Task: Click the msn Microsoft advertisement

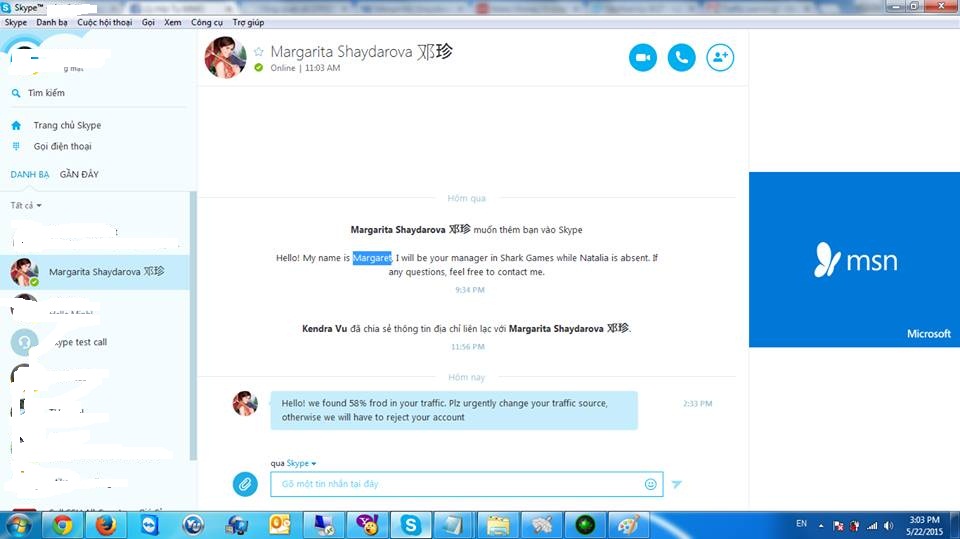Action: point(854,260)
